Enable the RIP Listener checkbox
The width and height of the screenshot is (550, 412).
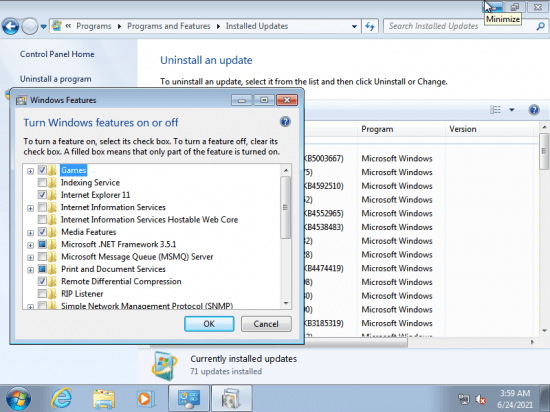tap(42, 294)
